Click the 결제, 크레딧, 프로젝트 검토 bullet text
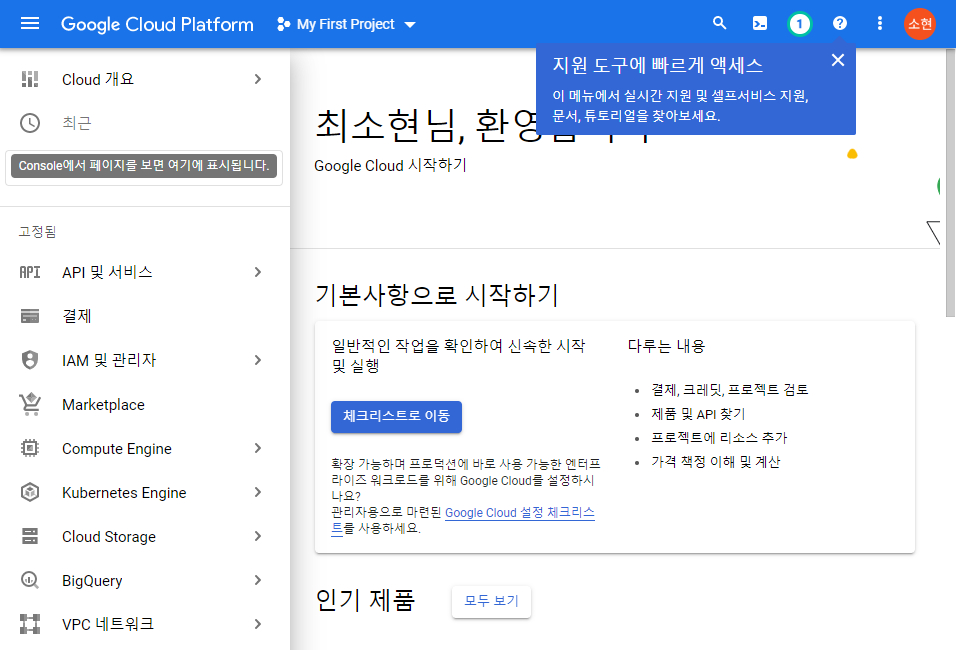Image resolution: width=956 pixels, height=650 pixels. [730, 390]
